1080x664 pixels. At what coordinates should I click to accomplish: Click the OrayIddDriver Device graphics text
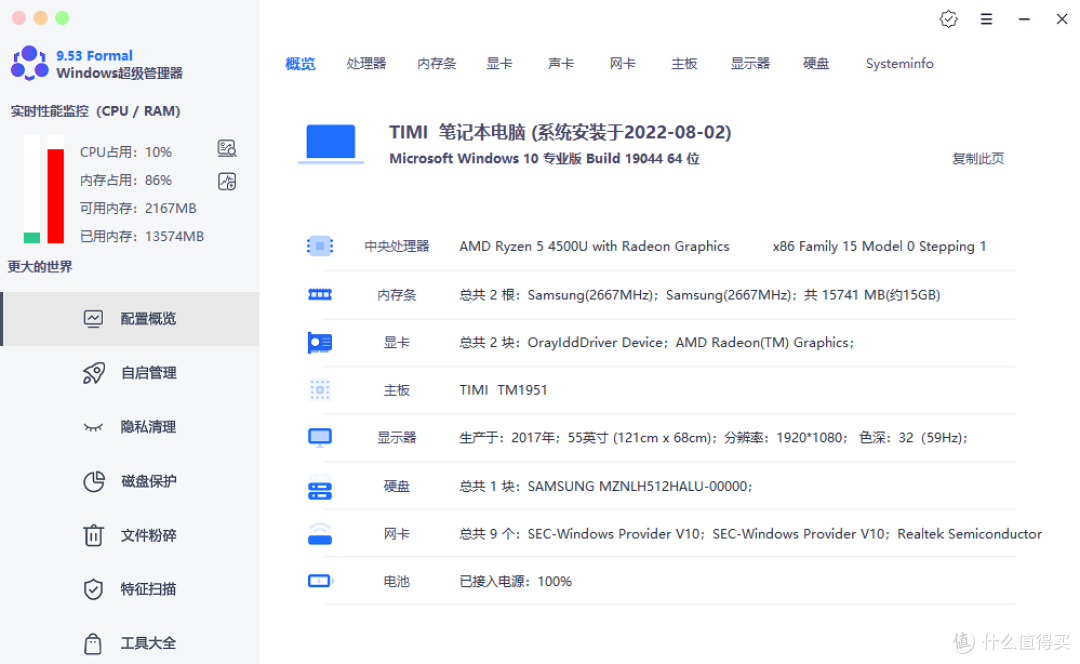[596, 342]
